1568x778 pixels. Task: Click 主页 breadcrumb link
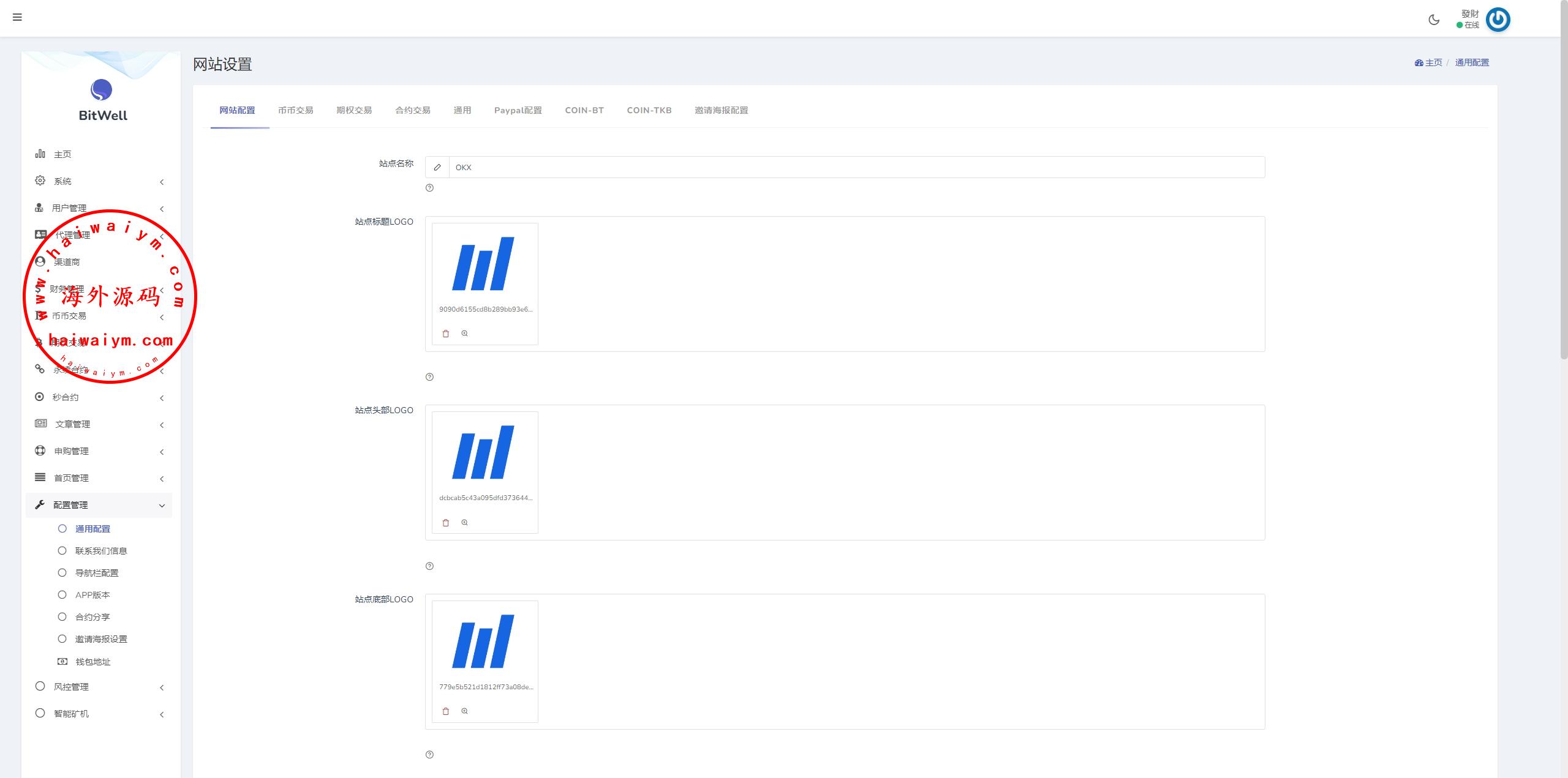[1433, 62]
